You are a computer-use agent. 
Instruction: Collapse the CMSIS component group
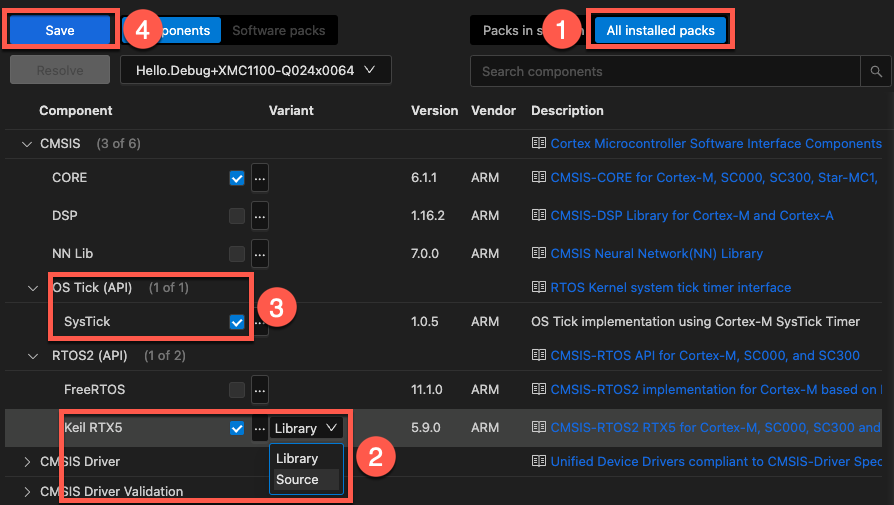pos(26,144)
